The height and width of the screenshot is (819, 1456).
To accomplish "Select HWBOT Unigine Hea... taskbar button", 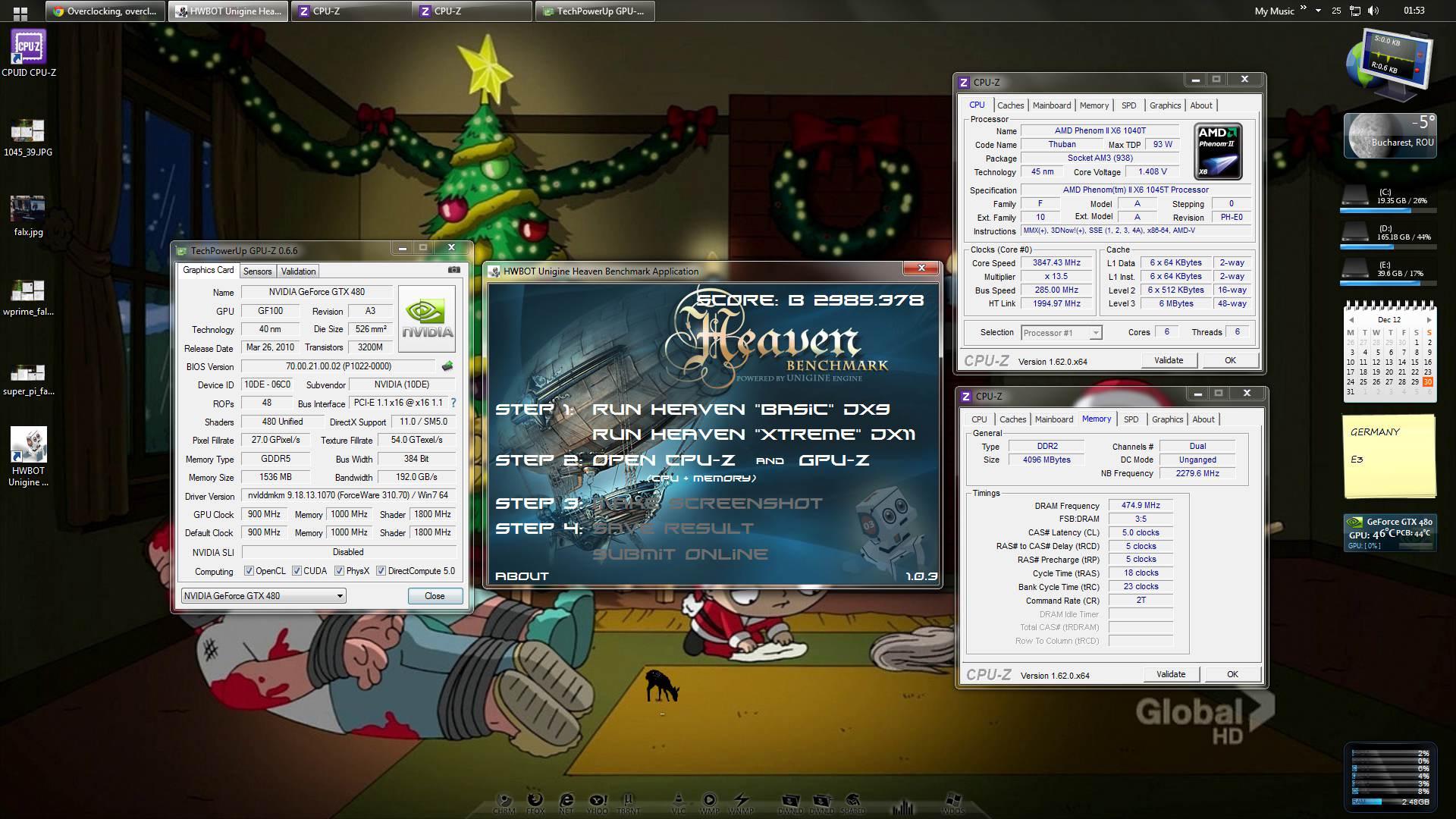I will [x=228, y=11].
